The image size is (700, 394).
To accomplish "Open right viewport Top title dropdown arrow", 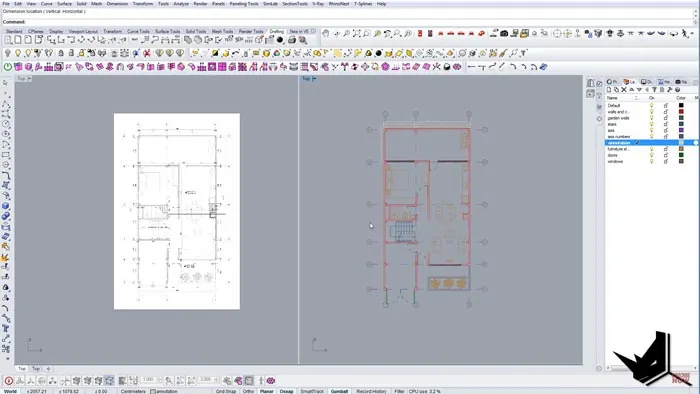I will point(314,79).
